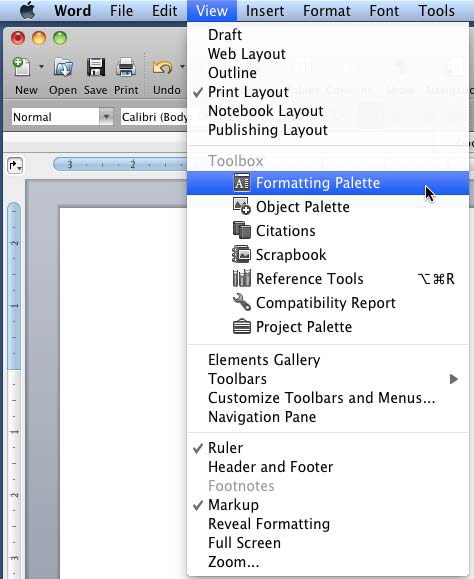474x579 pixels.
Task: Expand the Undo history dropdown arrow
Action: click(182, 67)
